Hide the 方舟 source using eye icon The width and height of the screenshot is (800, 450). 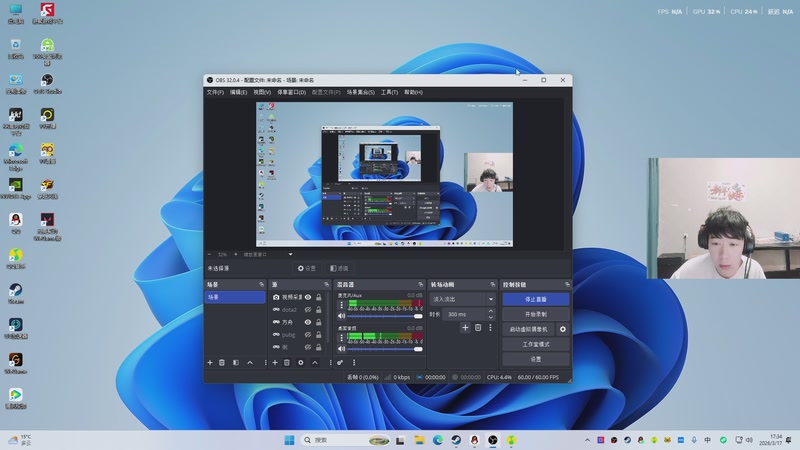(x=308, y=323)
